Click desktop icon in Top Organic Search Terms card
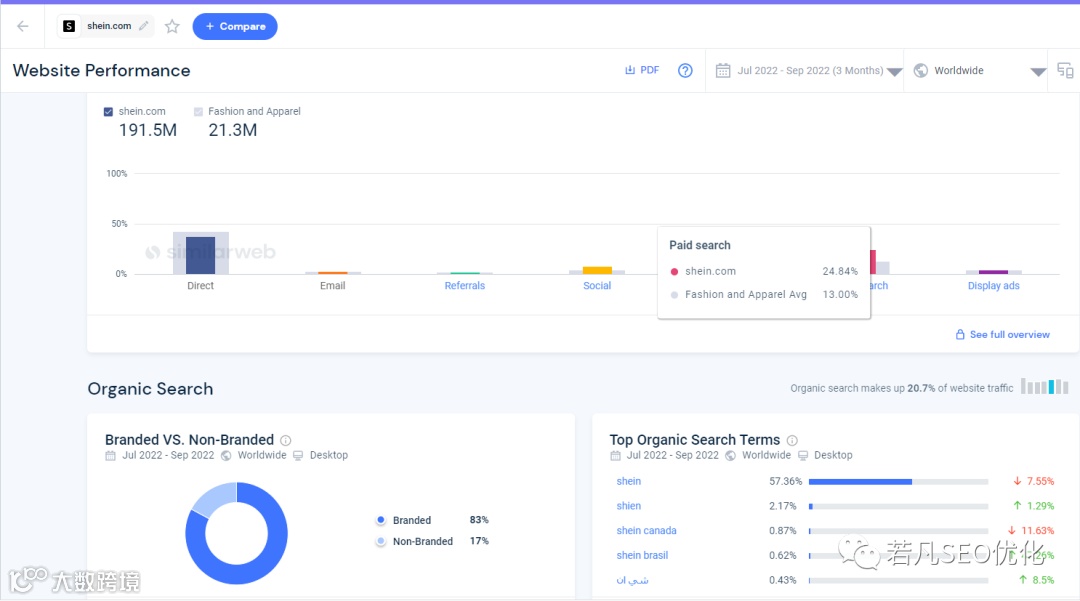1080x601 pixels. coord(803,456)
